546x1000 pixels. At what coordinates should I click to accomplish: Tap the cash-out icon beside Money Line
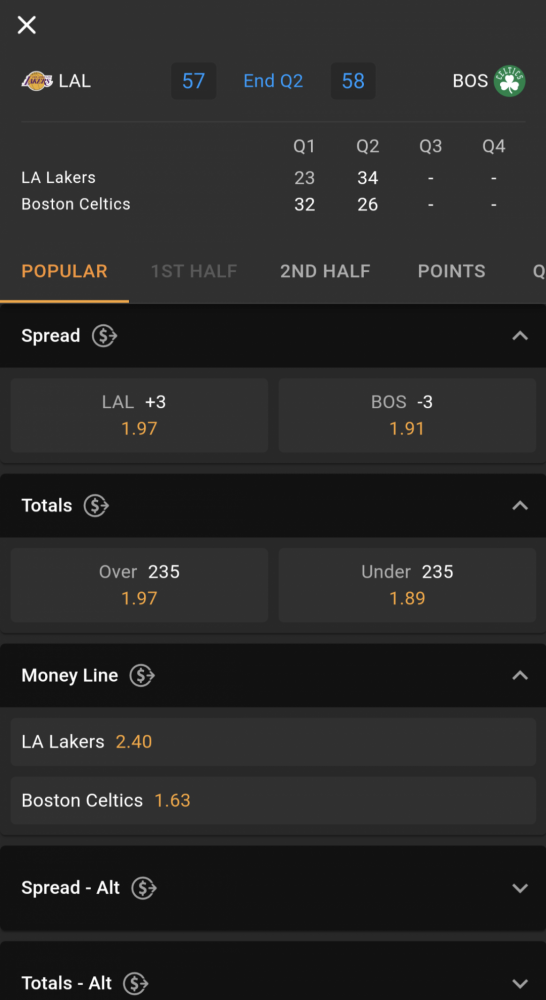tap(142, 675)
